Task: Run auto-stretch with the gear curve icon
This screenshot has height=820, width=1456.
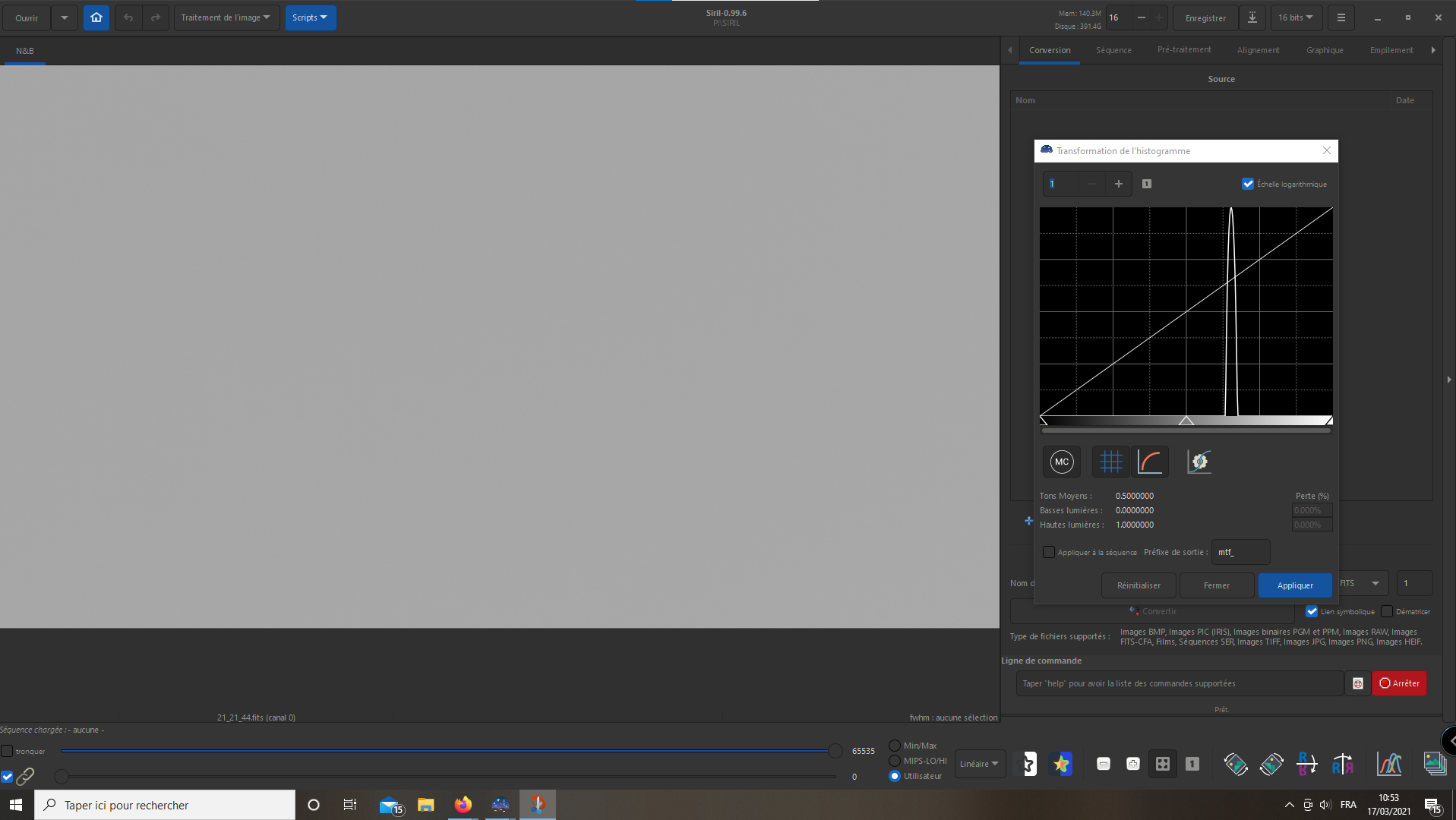Action: tap(1199, 462)
